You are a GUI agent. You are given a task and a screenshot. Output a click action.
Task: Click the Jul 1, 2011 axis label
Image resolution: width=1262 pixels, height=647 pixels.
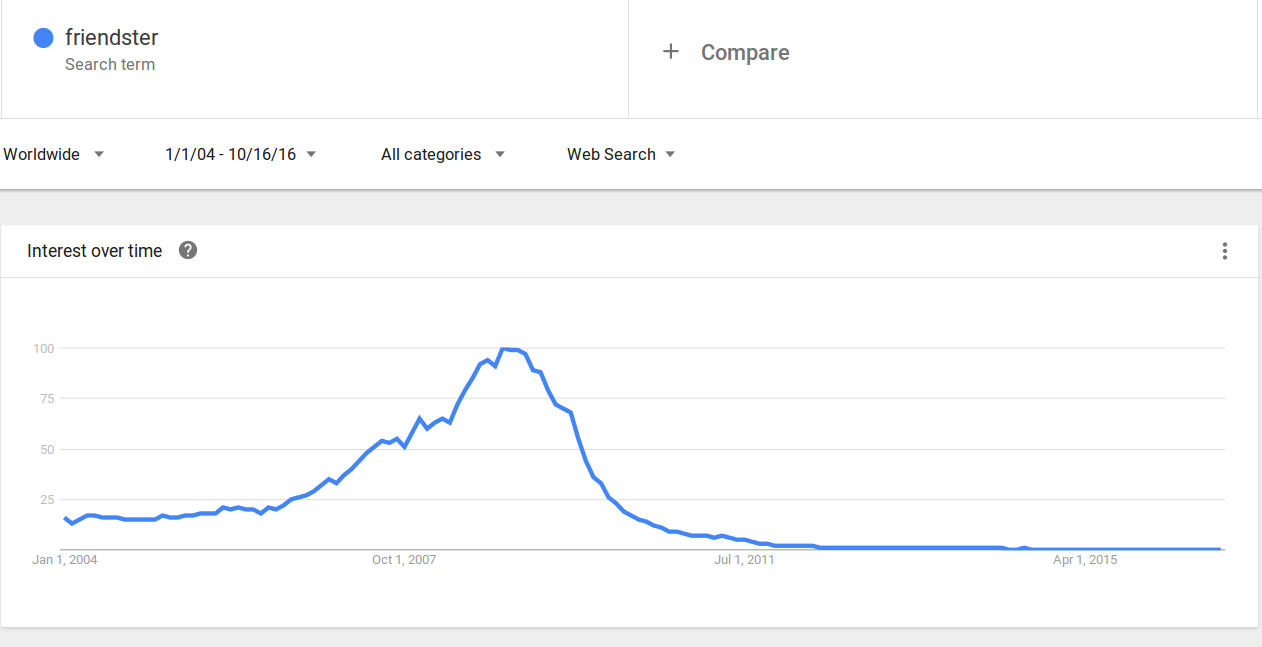click(x=744, y=560)
